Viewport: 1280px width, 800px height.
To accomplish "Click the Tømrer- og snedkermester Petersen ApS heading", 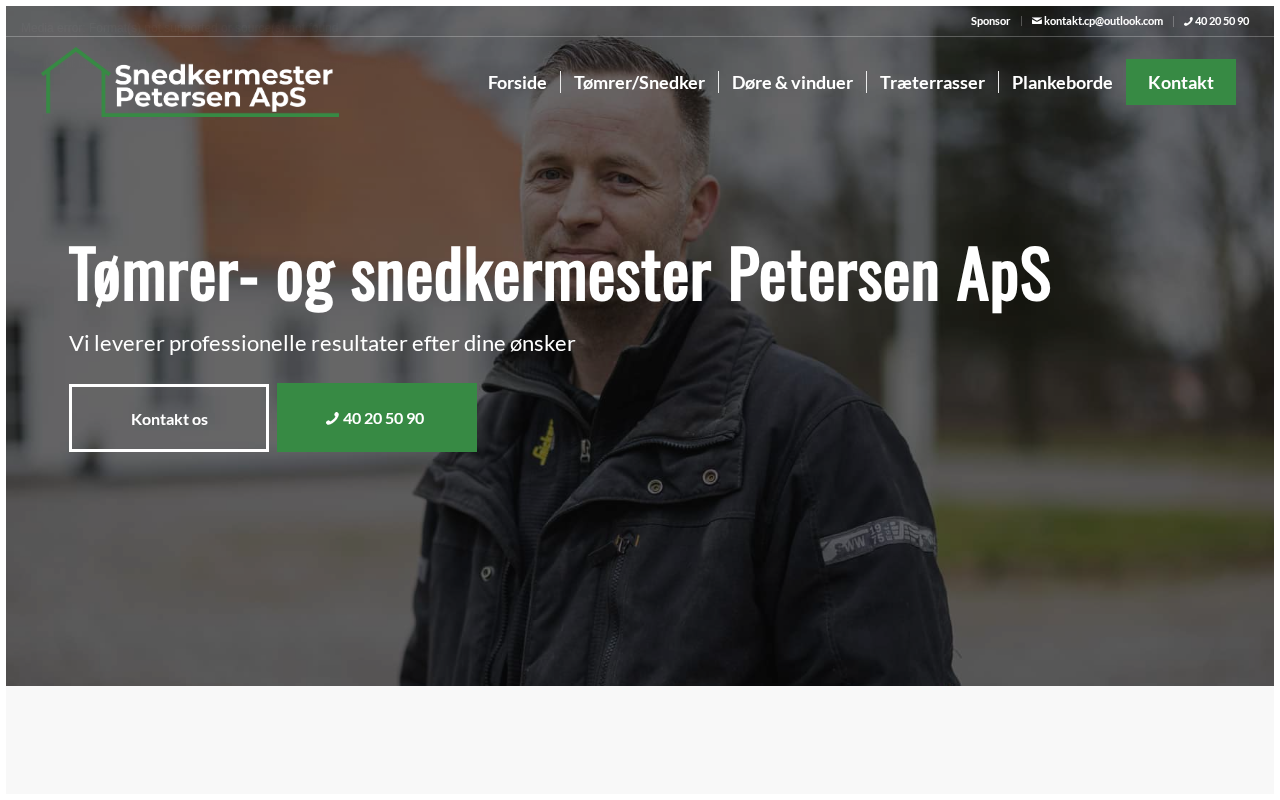I will 560,275.
